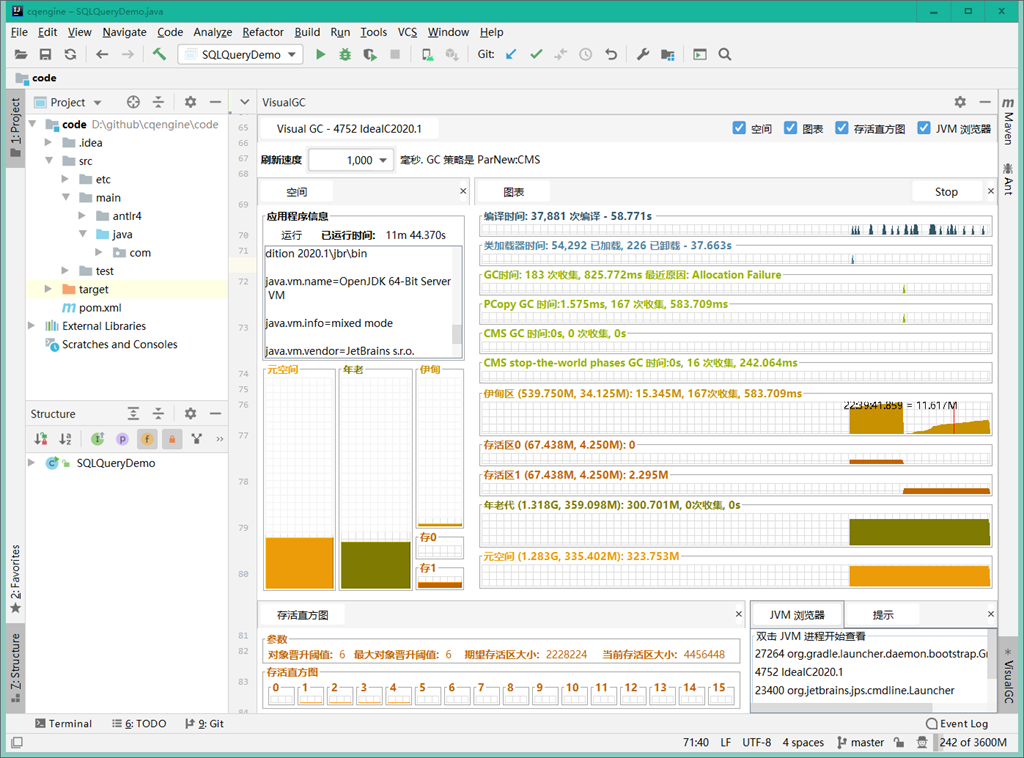Expand the target folder in Project tree

point(48,289)
